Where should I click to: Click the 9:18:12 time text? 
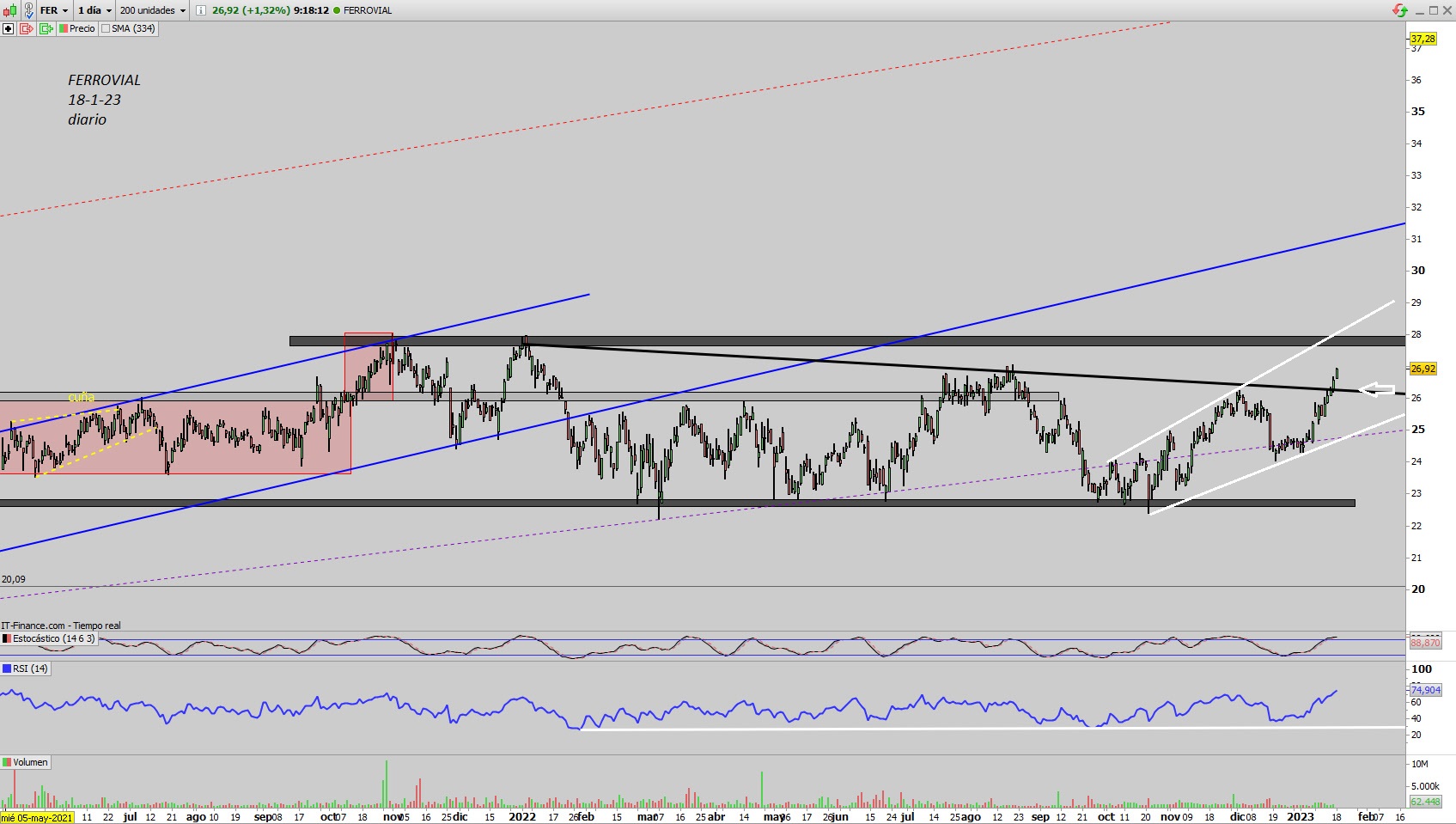point(311,10)
